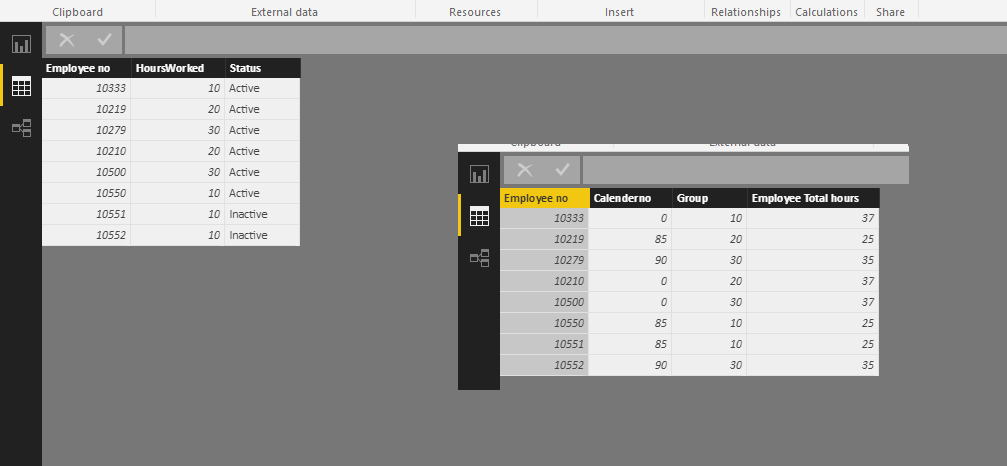Viewport: 1007px width, 466px height.
Task: Select Employee Total hours column header
Action: [x=813, y=198]
